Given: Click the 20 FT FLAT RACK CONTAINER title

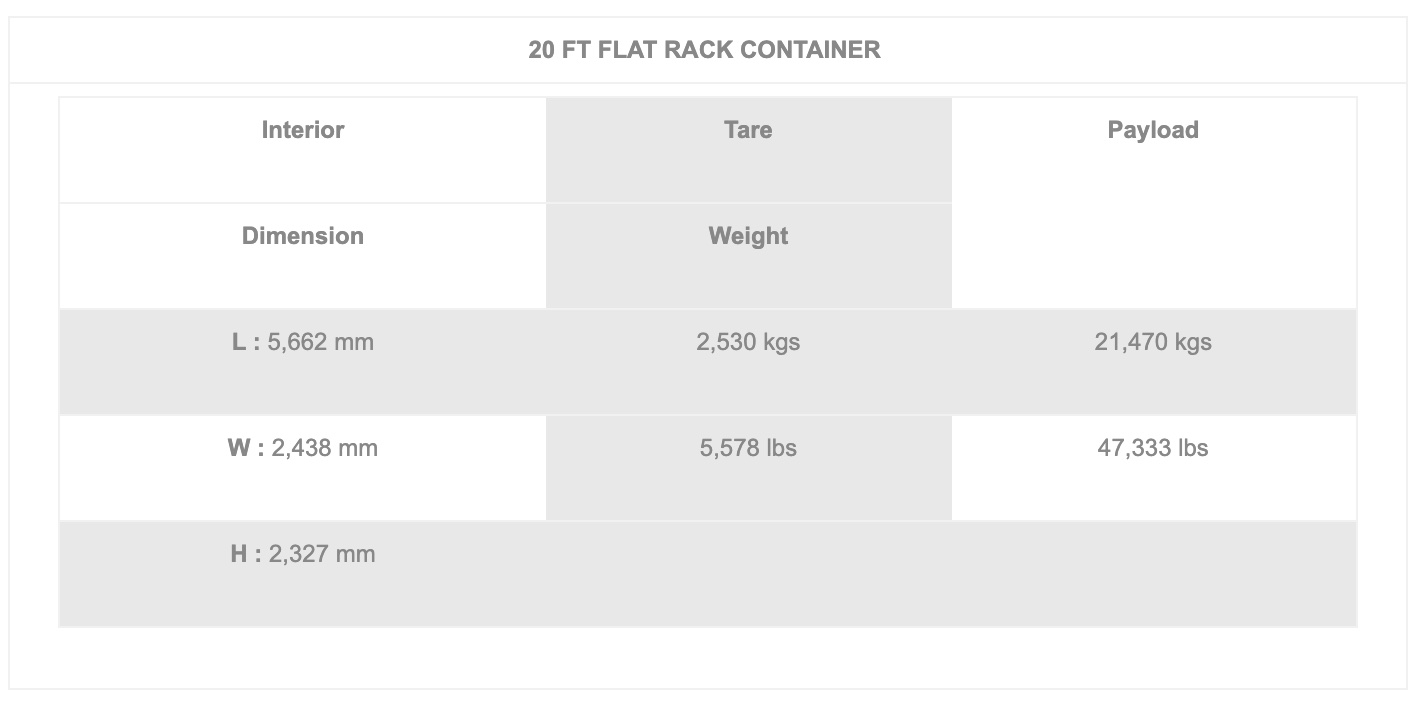Looking at the screenshot, I should pos(704,50).
